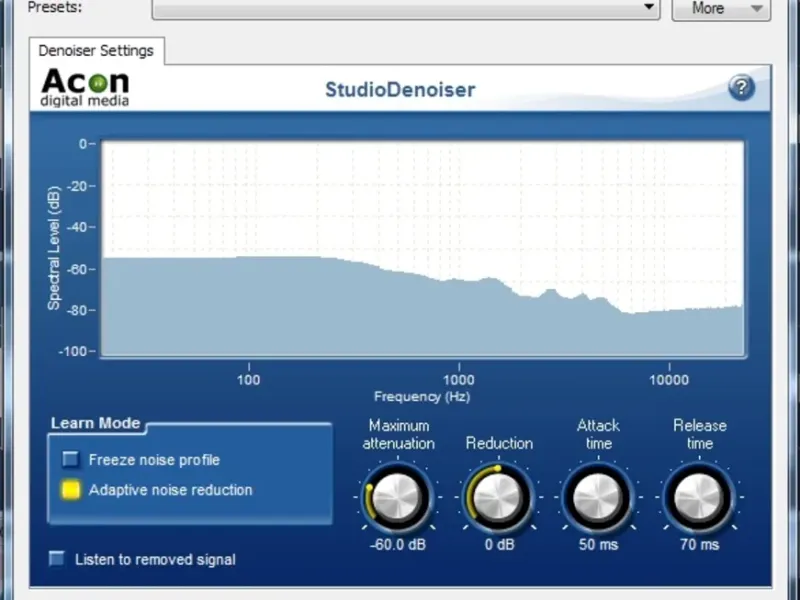Image resolution: width=800 pixels, height=600 pixels.
Task: Click the Maximum attenuation knob
Action: point(397,497)
